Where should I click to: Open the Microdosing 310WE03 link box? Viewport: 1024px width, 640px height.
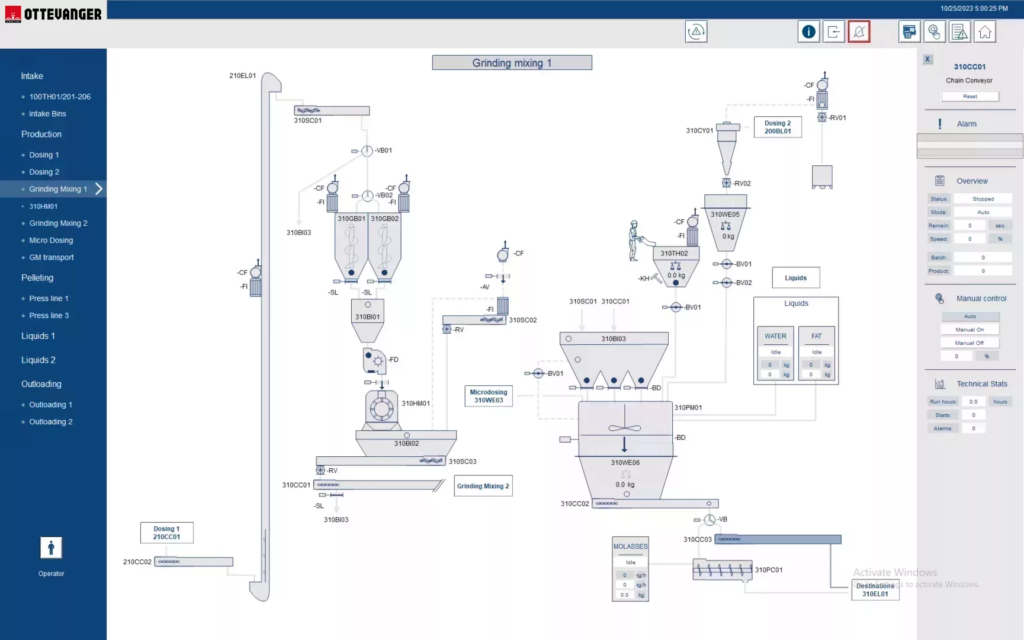[x=489, y=396]
